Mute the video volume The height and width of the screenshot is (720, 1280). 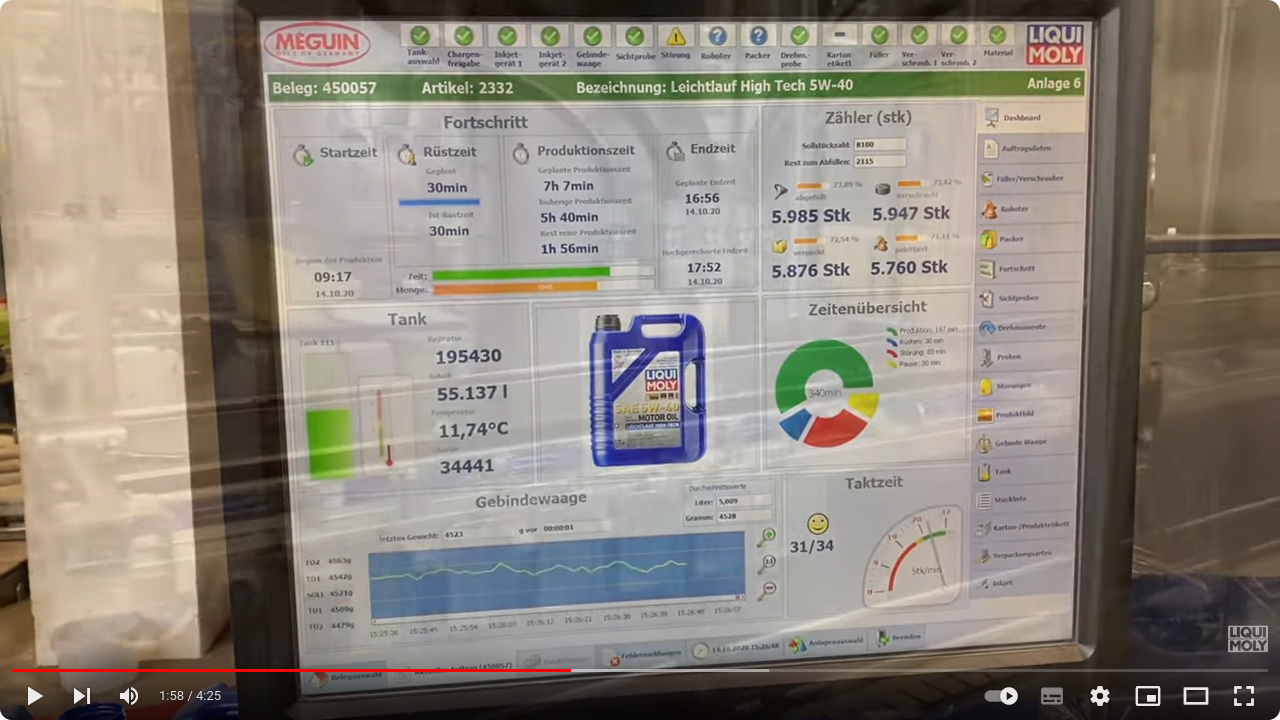click(x=129, y=696)
